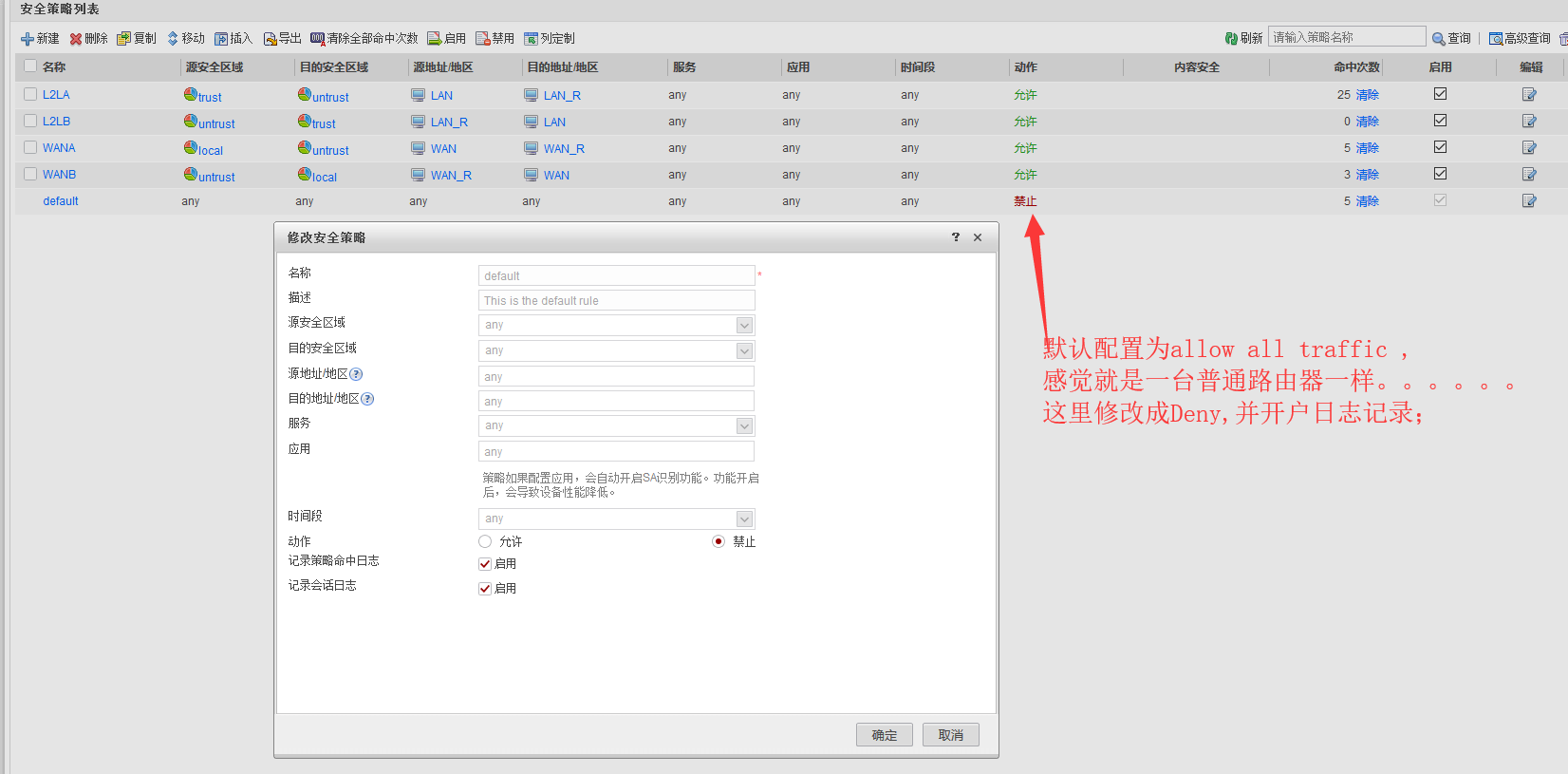This screenshot has height=774, width=1568.
Task: Click the help icon beside 源地址/地区
Action: [x=356, y=374]
